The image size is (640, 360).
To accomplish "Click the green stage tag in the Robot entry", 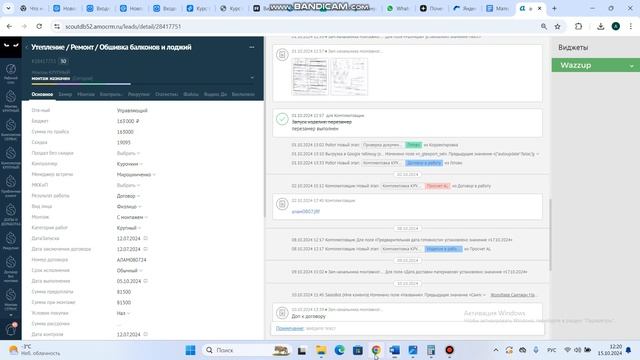I will coord(413,145).
